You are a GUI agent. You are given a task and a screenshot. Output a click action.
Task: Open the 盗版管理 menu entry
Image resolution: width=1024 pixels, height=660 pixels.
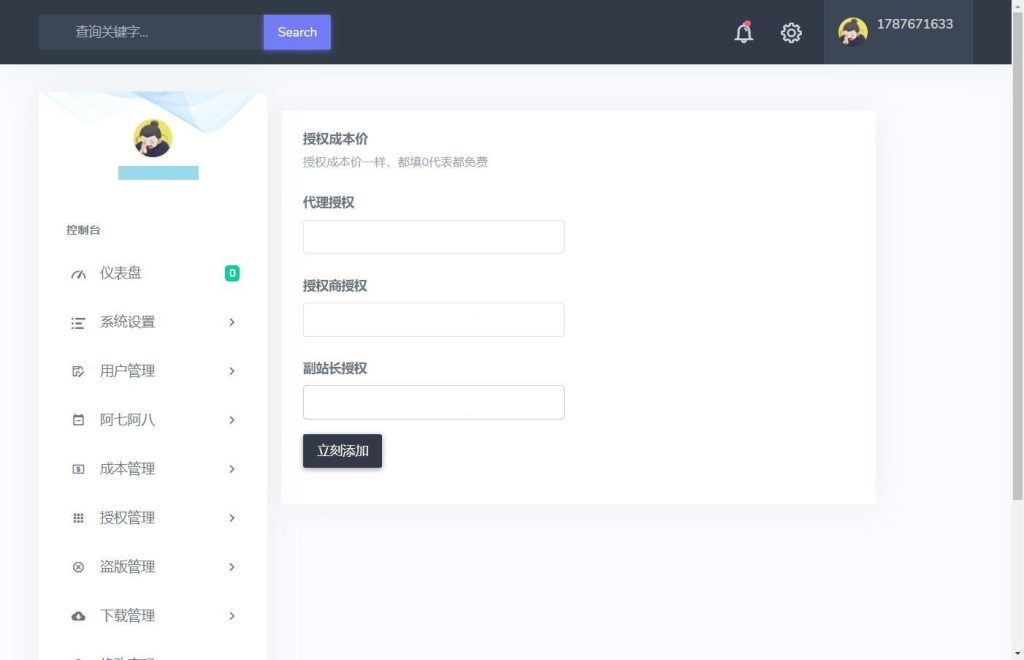tap(128, 567)
